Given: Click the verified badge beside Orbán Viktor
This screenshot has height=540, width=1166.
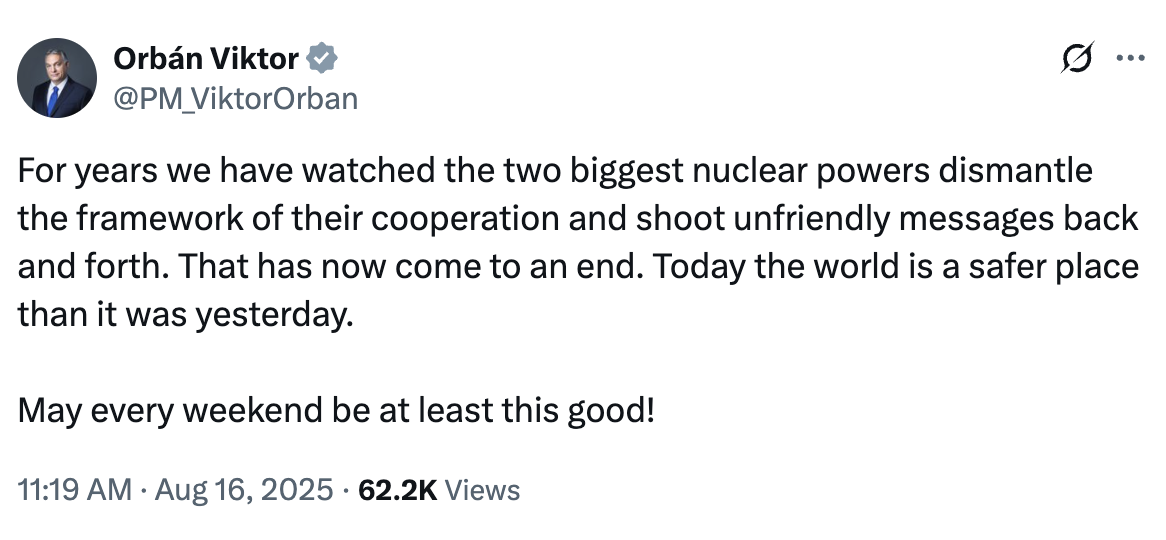Looking at the screenshot, I should (322, 59).
